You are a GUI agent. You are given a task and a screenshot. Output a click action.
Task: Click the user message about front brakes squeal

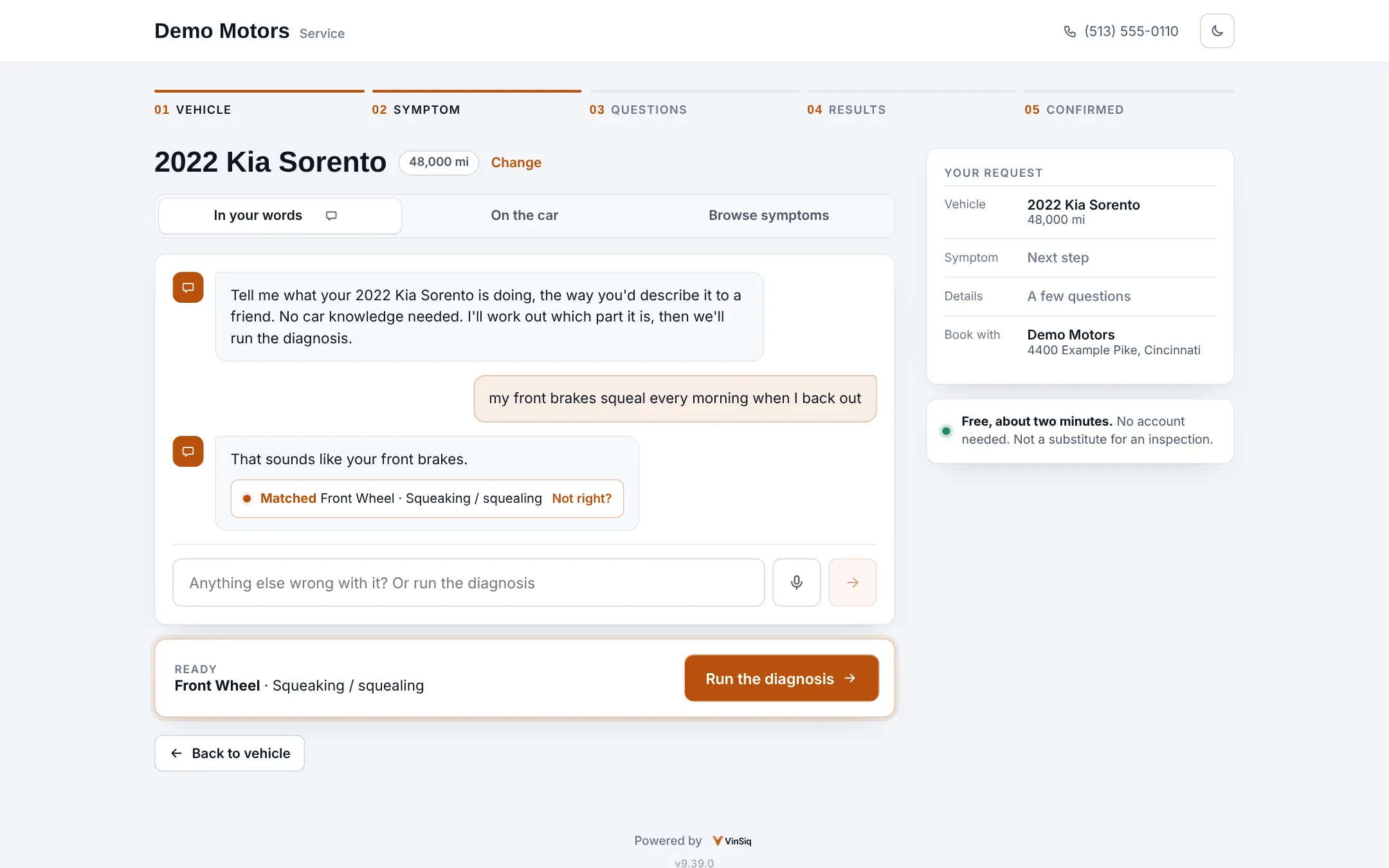675,399
